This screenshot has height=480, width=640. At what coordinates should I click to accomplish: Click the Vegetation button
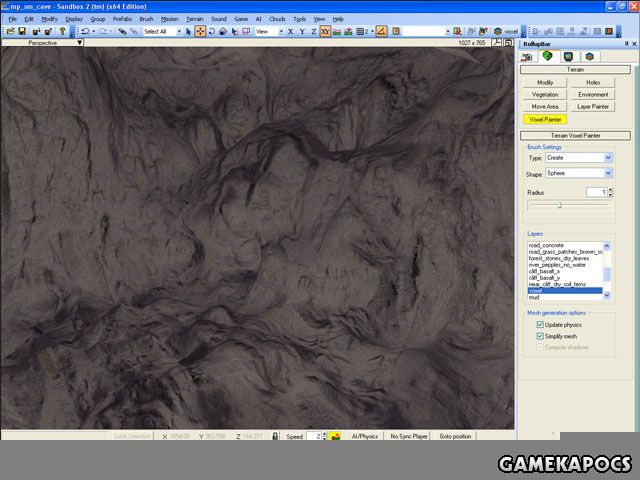coord(545,95)
